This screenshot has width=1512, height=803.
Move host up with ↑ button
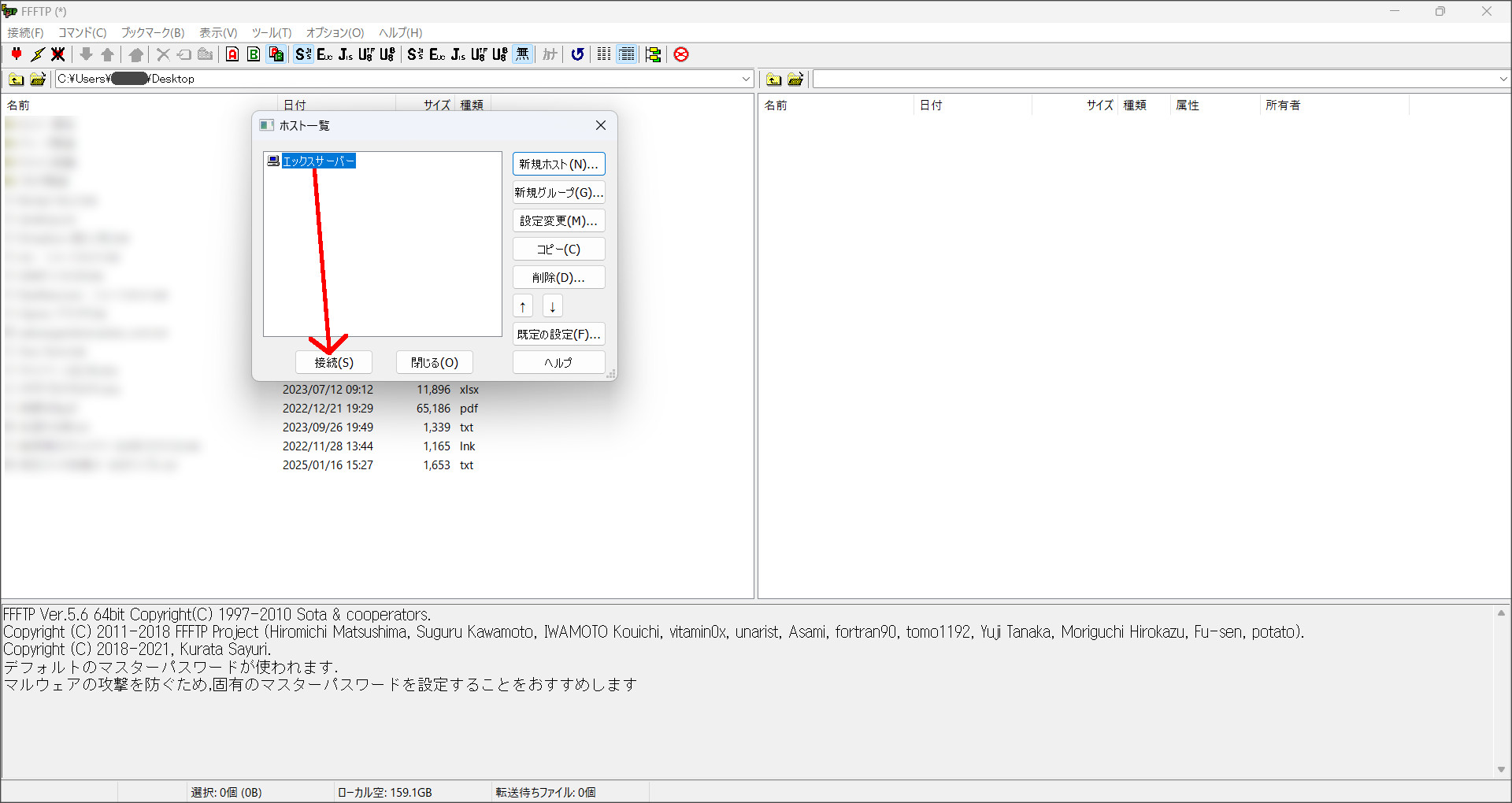point(523,306)
